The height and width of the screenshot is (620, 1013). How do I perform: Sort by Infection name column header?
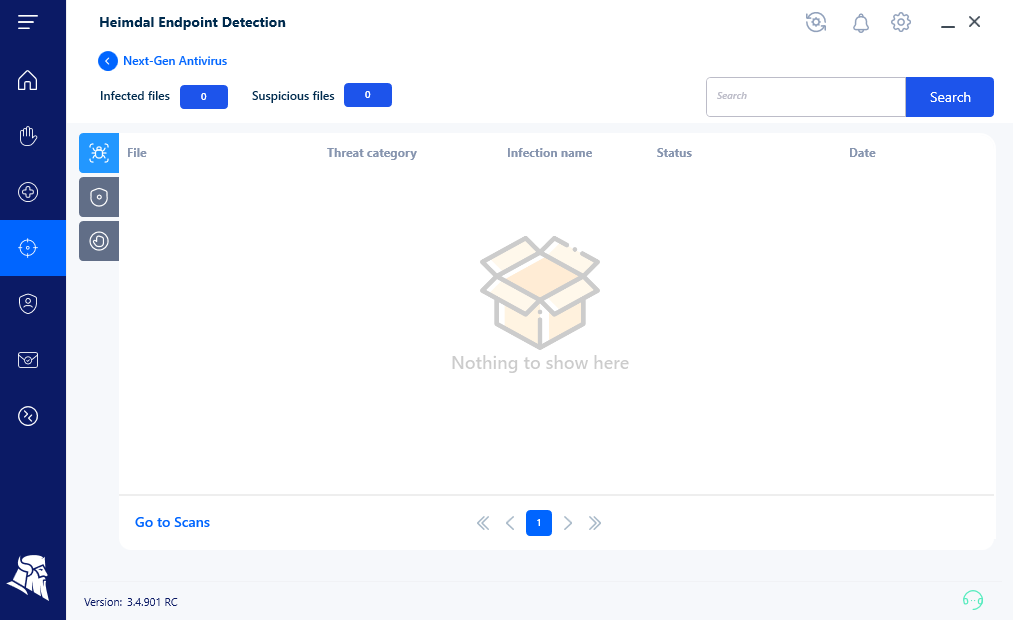(549, 153)
